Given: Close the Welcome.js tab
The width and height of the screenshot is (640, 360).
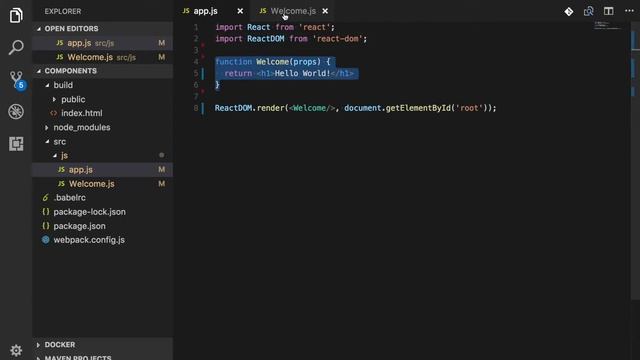Looking at the screenshot, I should coord(325,11).
